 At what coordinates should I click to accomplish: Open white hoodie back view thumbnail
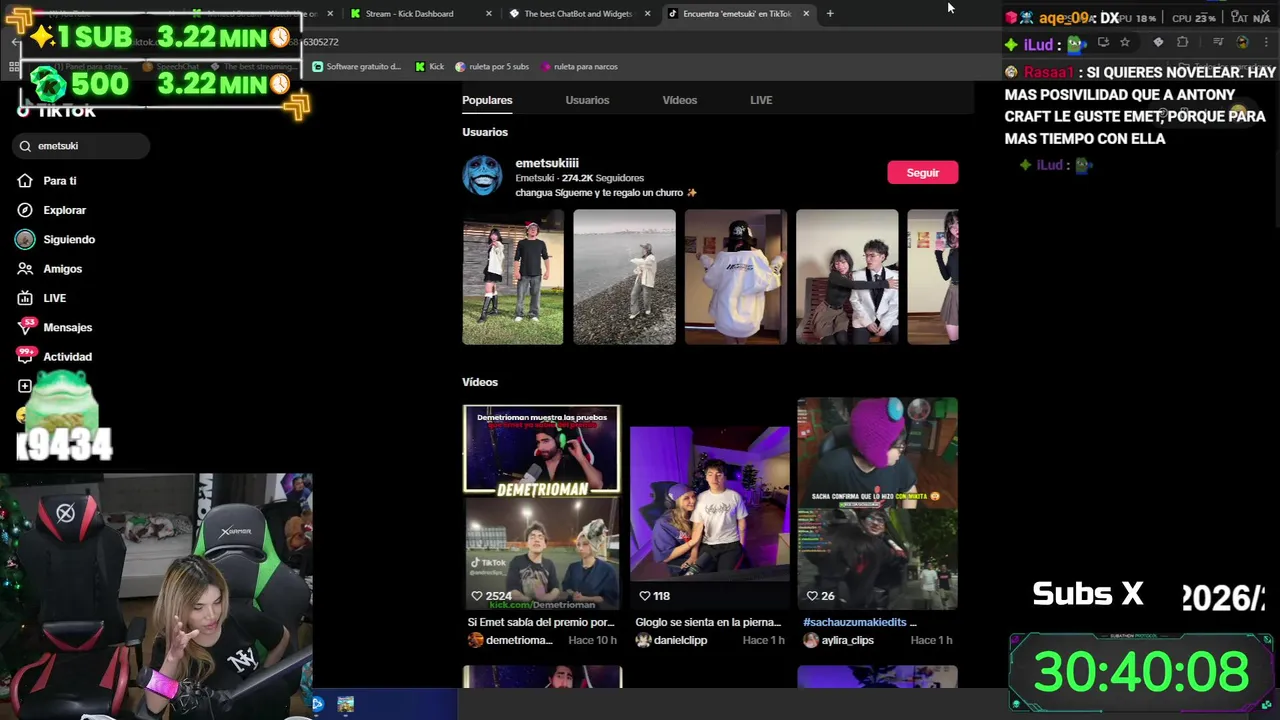735,277
